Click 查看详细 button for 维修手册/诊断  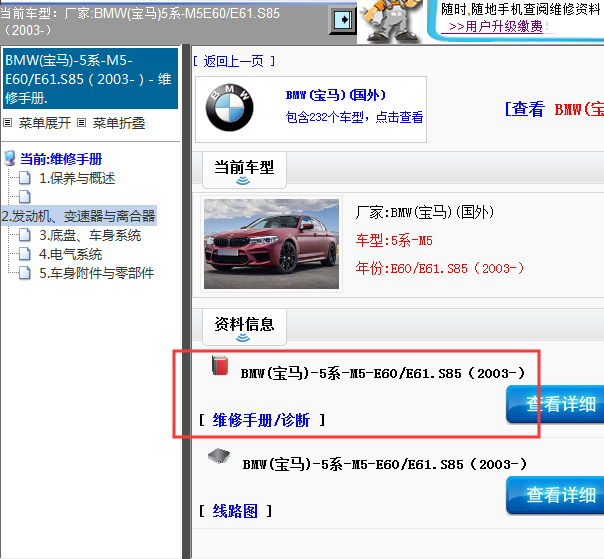(x=555, y=405)
